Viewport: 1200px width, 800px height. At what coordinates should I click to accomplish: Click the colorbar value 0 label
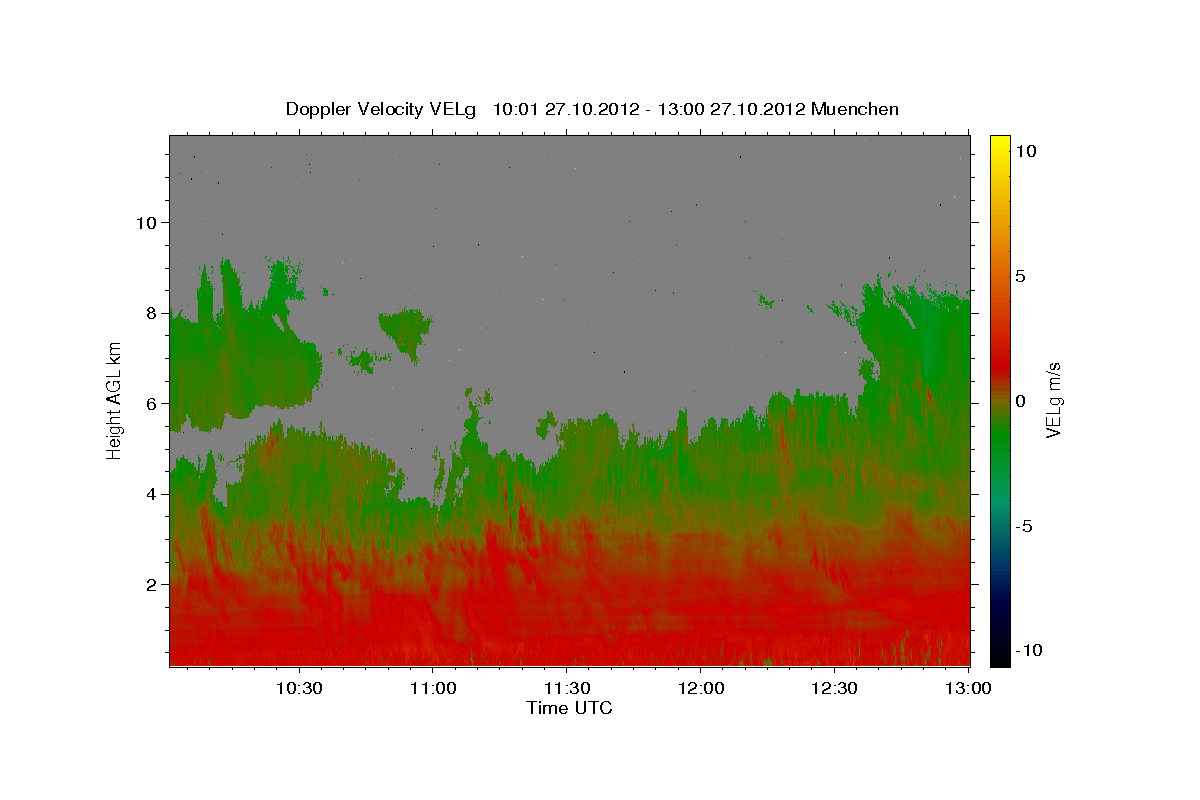1020,400
